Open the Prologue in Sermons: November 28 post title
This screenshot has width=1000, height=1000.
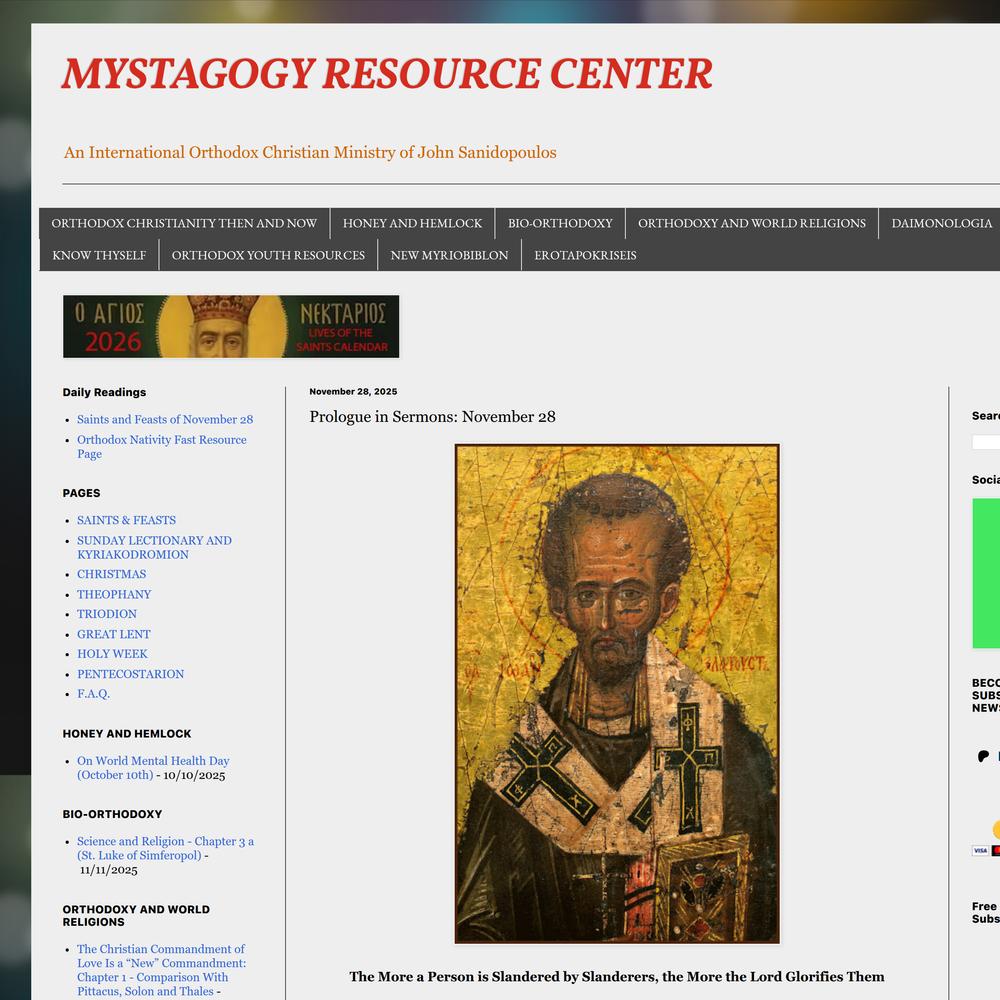click(432, 417)
